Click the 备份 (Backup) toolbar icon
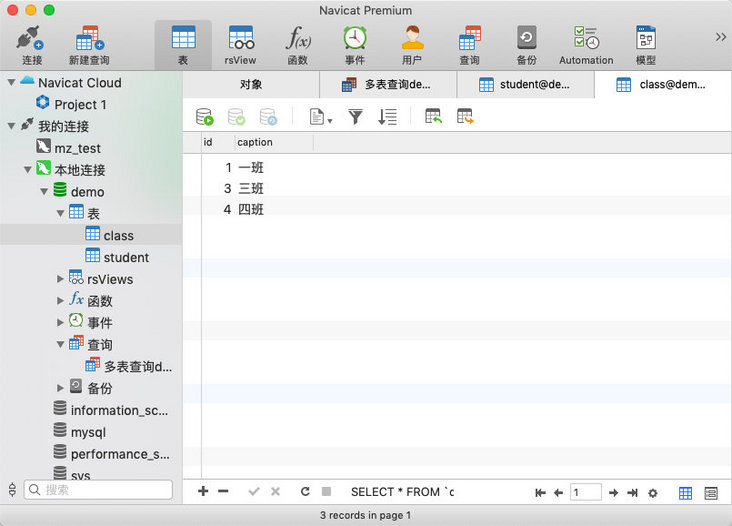This screenshot has width=732, height=526. click(x=526, y=42)
